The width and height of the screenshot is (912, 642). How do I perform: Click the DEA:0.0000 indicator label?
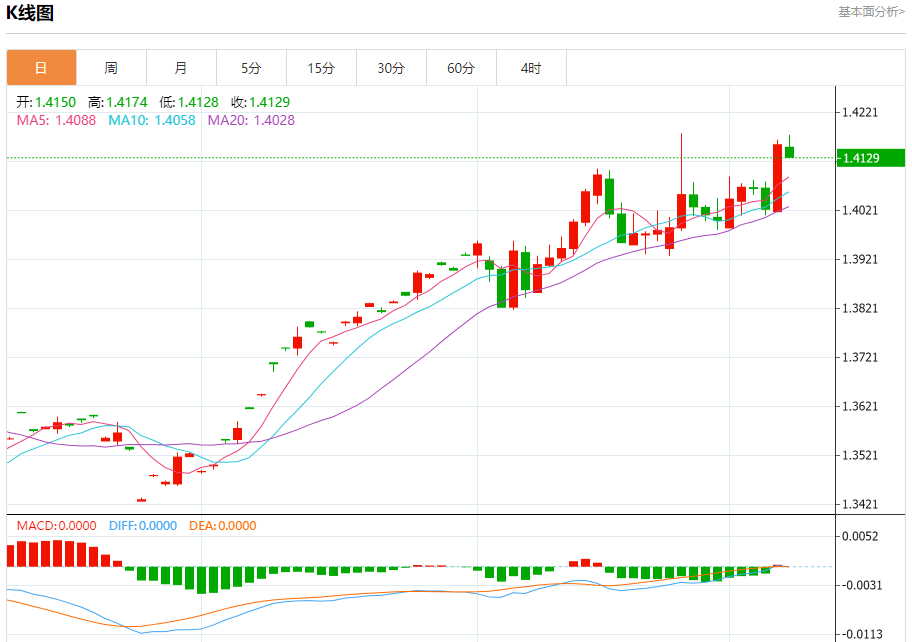223,526
